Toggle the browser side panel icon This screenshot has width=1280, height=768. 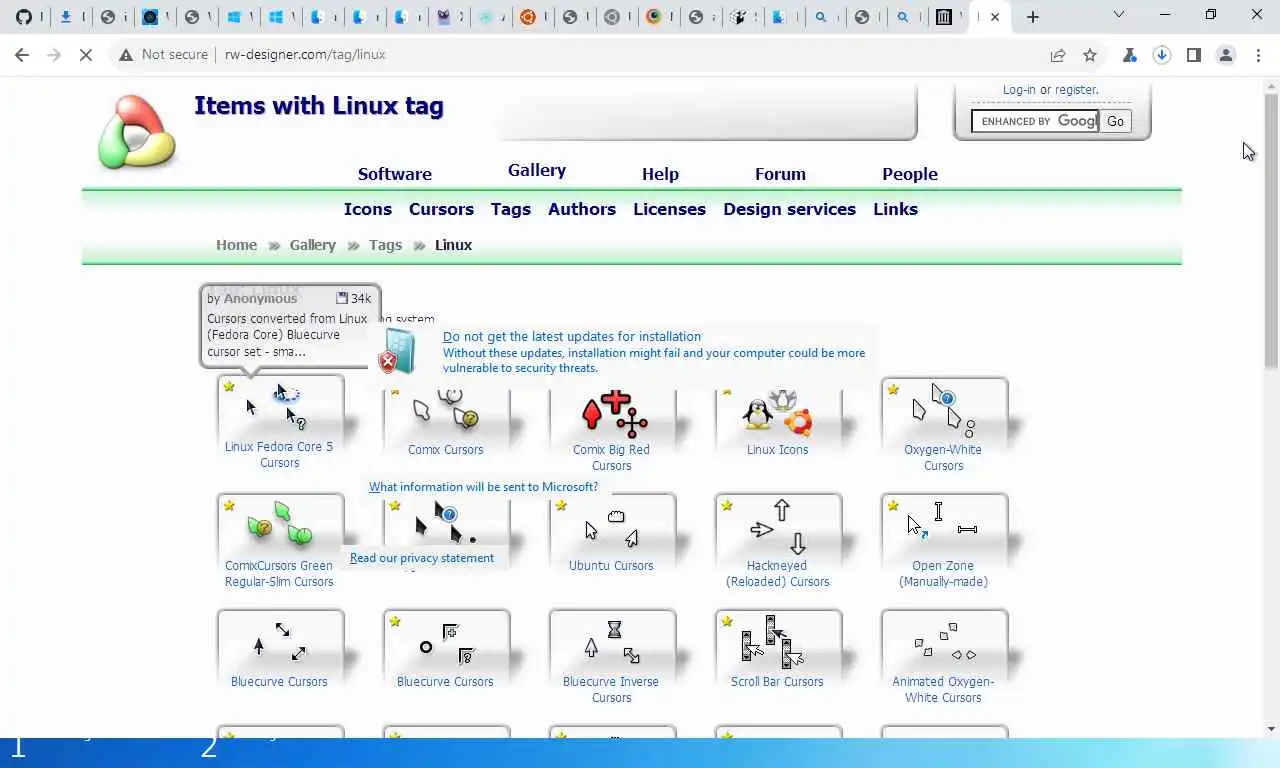pyautogui.click(x=1193, y=55)
